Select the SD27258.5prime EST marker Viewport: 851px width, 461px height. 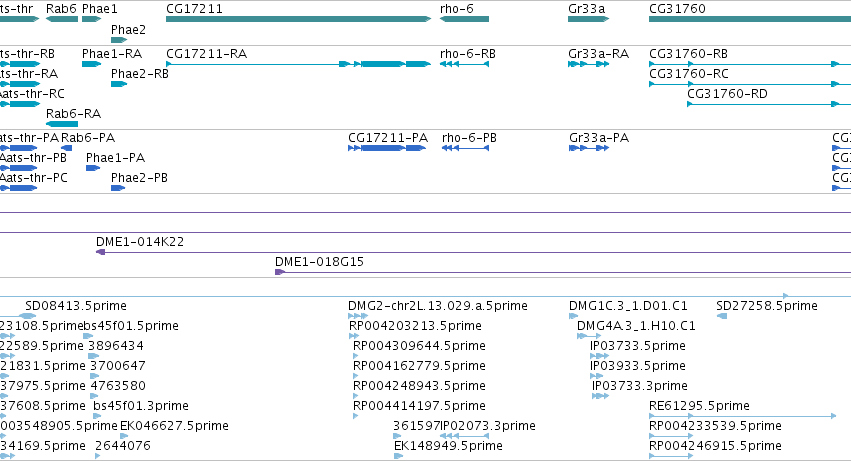722,316
